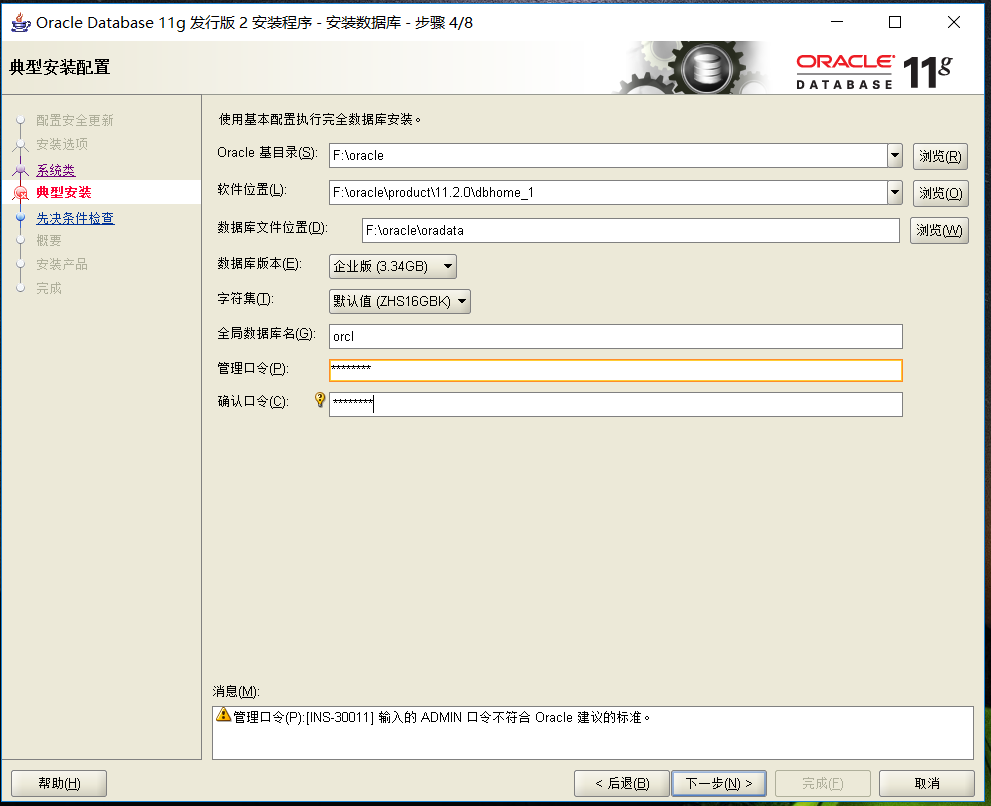Minimize the installer window

pos(837,22)
